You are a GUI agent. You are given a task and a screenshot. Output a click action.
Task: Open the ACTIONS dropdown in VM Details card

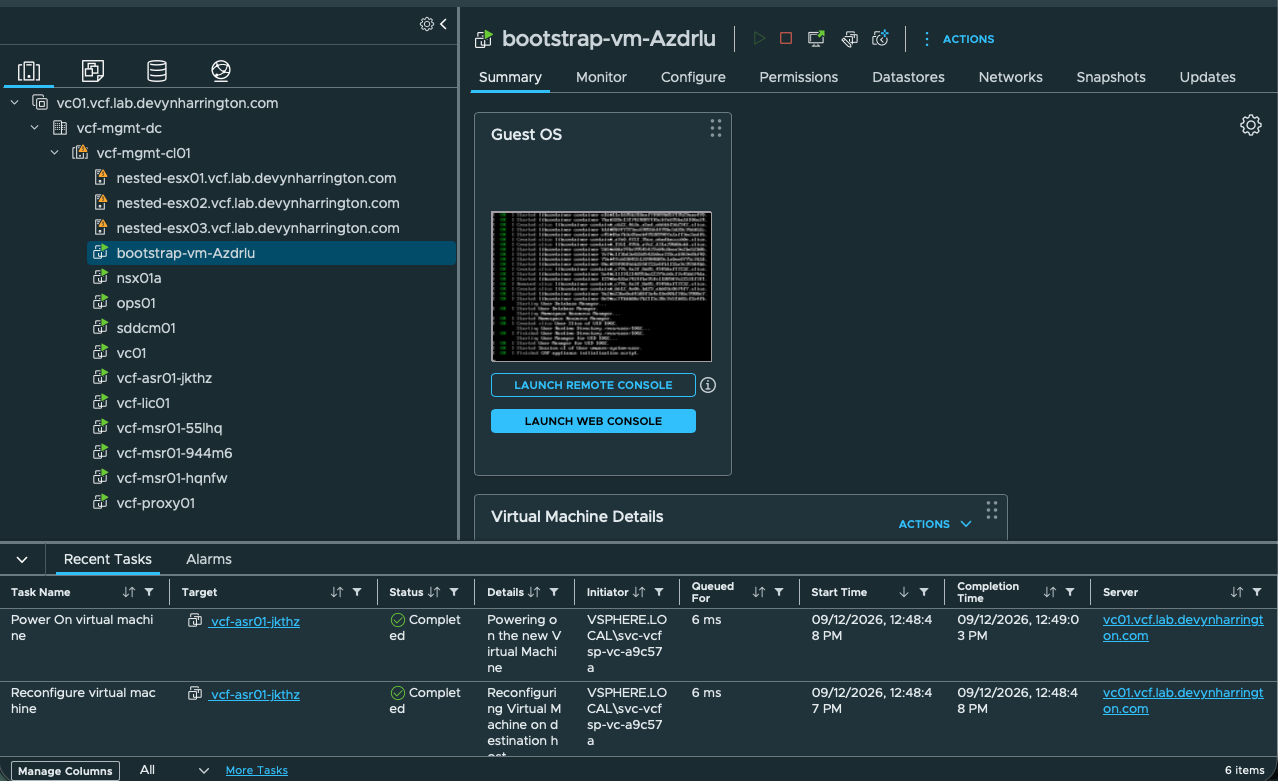(936, 524)
